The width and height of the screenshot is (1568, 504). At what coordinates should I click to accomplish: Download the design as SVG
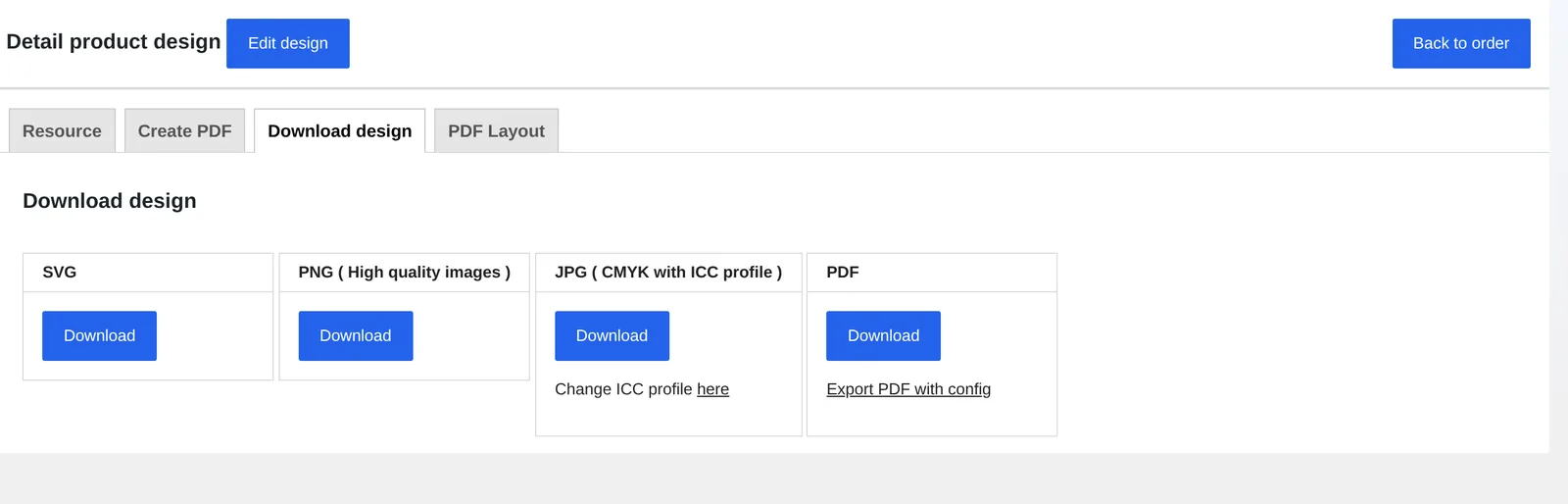[x=99, y=335]
